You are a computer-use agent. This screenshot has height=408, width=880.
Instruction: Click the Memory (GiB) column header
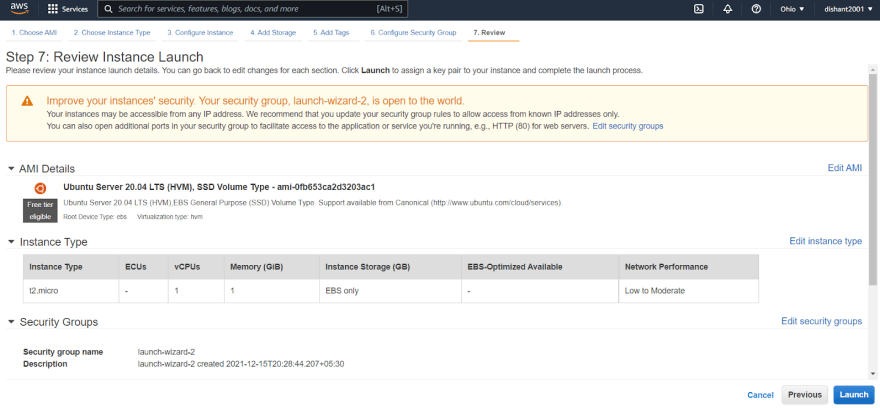click(272, 267)
